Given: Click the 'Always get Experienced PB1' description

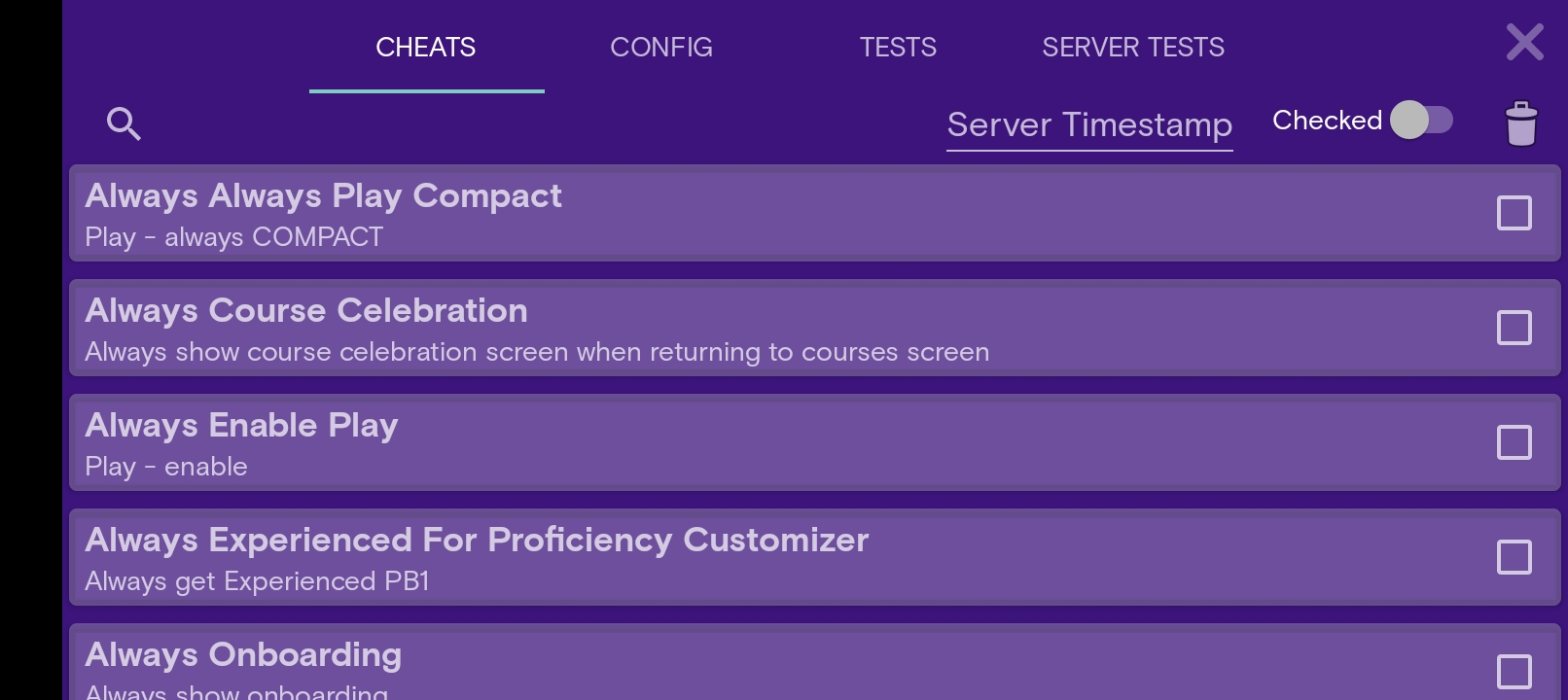Looking at the screenshot, I should pos(257,581).
